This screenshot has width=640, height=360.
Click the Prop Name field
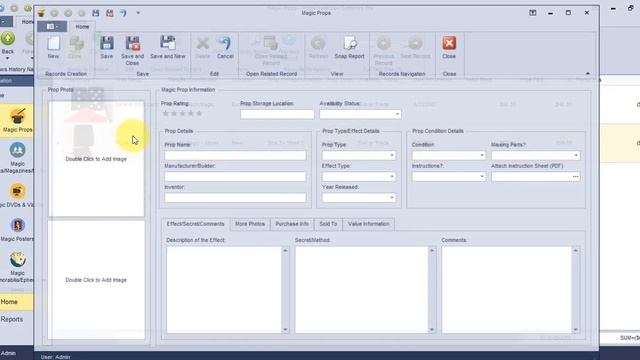click(x=235, y=156)
